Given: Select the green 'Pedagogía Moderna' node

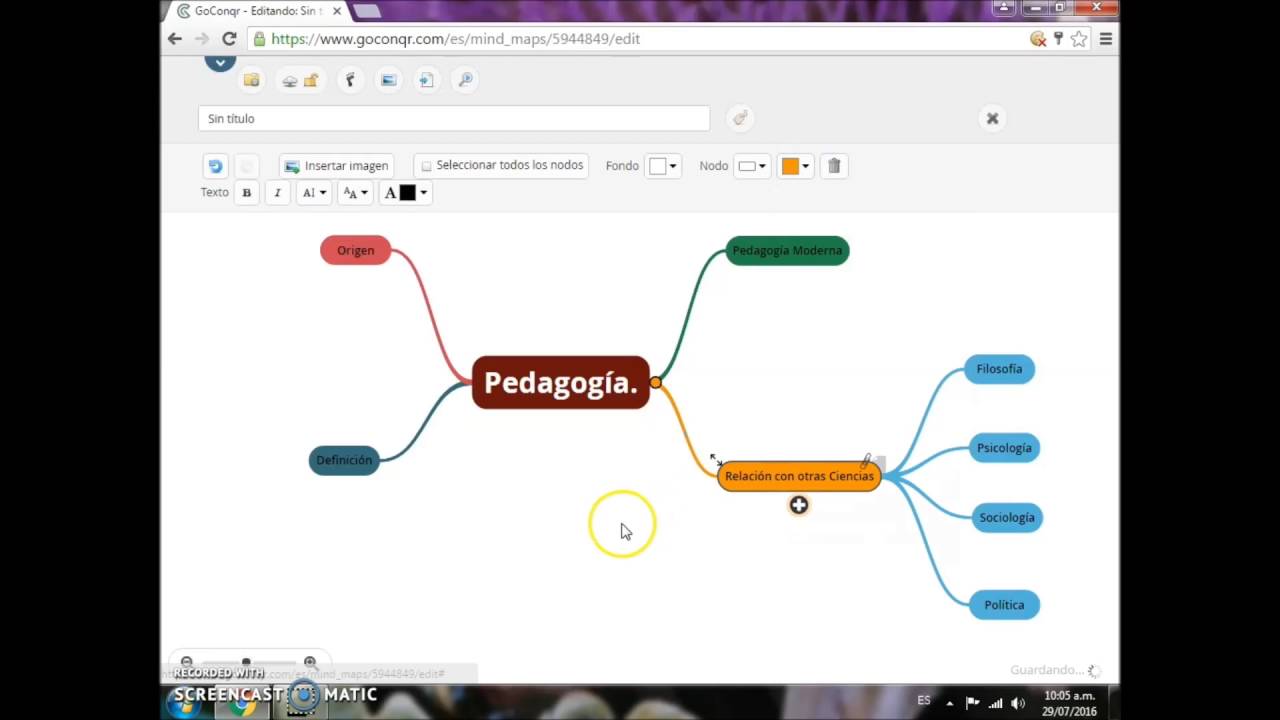Looking at the screenshot, I should (787, 250).
